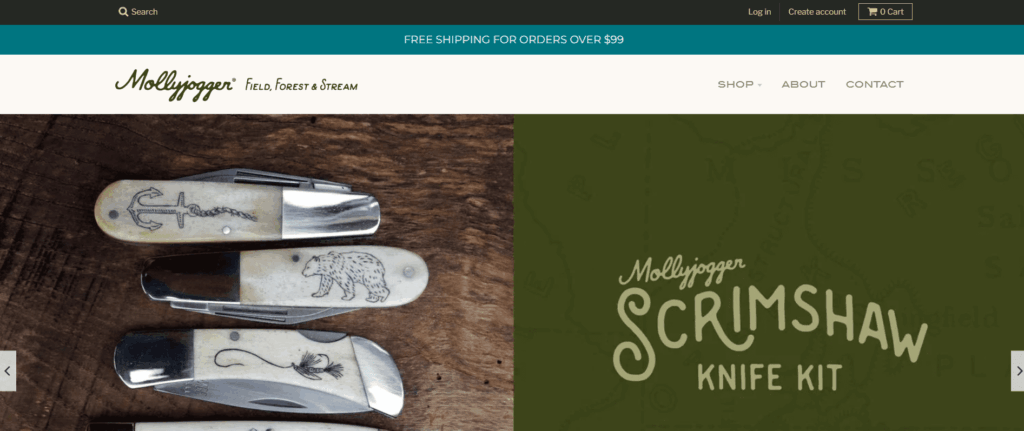Click the Mollyjogger script logo
Image resolution: width=1024 pixels, height=431 pixels.
tap(175, 84)
